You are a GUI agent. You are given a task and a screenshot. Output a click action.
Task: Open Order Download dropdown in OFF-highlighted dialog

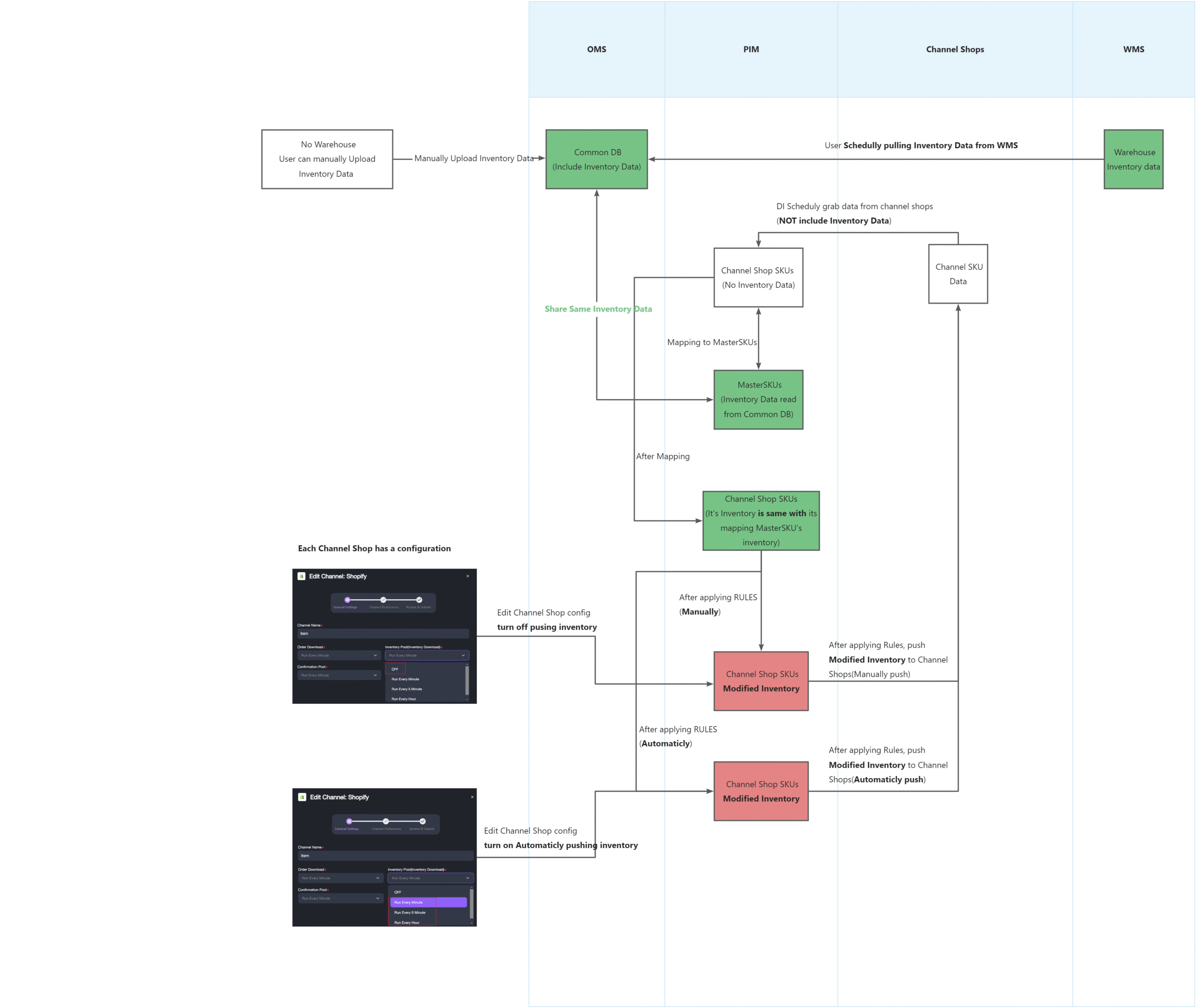pyautogui.click(x=339, y=656)
